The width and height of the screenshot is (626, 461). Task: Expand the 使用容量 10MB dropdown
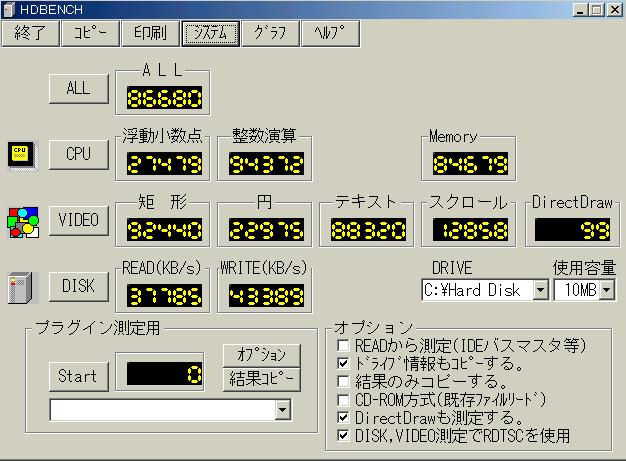[604, 290]
